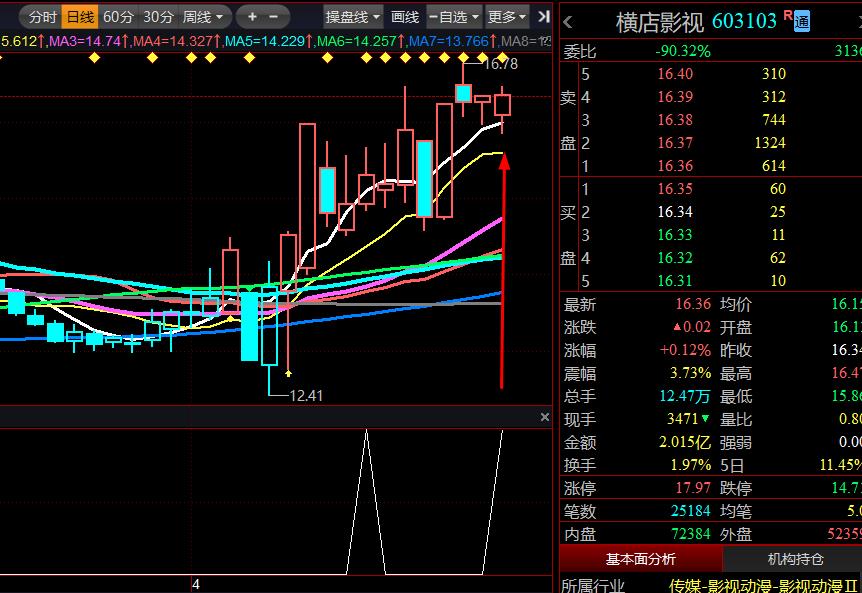Select buy level 3 price 16.33

[675, 235]
